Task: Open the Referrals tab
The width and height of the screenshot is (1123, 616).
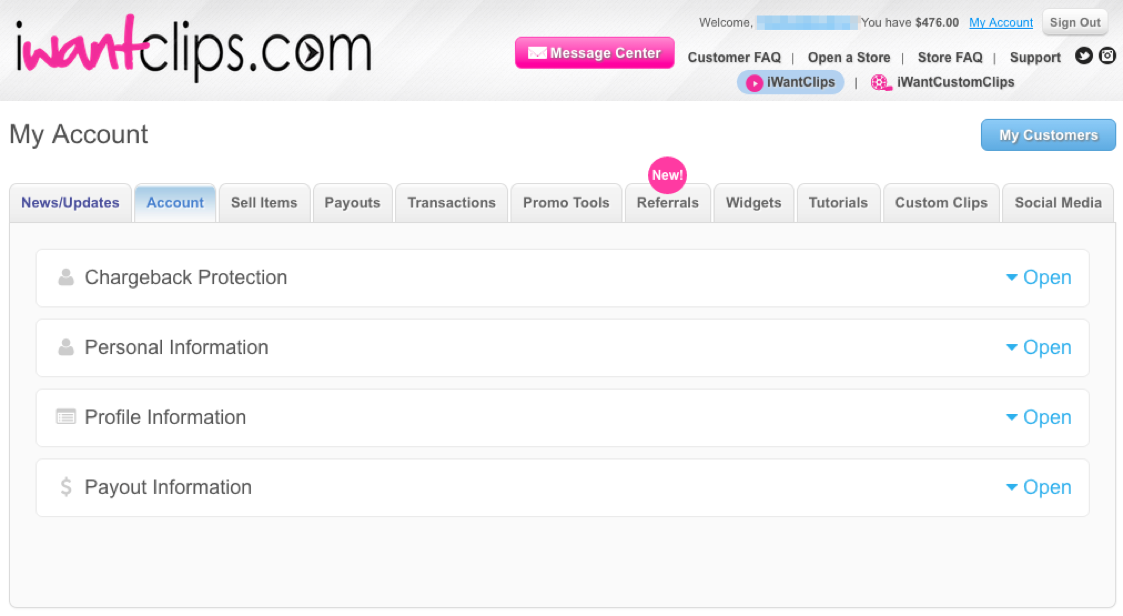Action: point(667,203)
